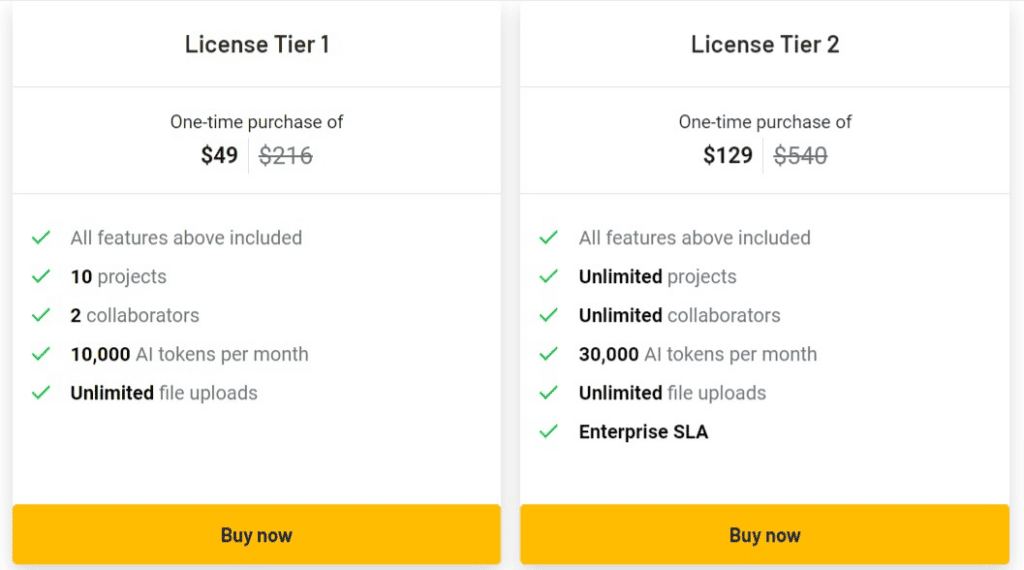Click the $129 price in Tier 2
Image resolution: width=1024 pixels, height=570 pixels.
pos(727,156)
